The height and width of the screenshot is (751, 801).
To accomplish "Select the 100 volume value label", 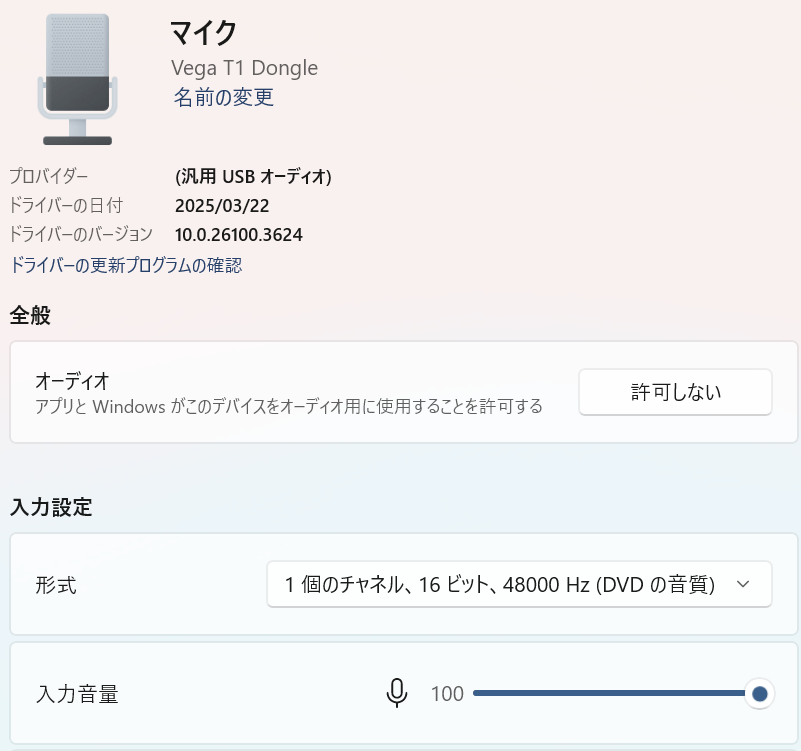I will point(447,693).
